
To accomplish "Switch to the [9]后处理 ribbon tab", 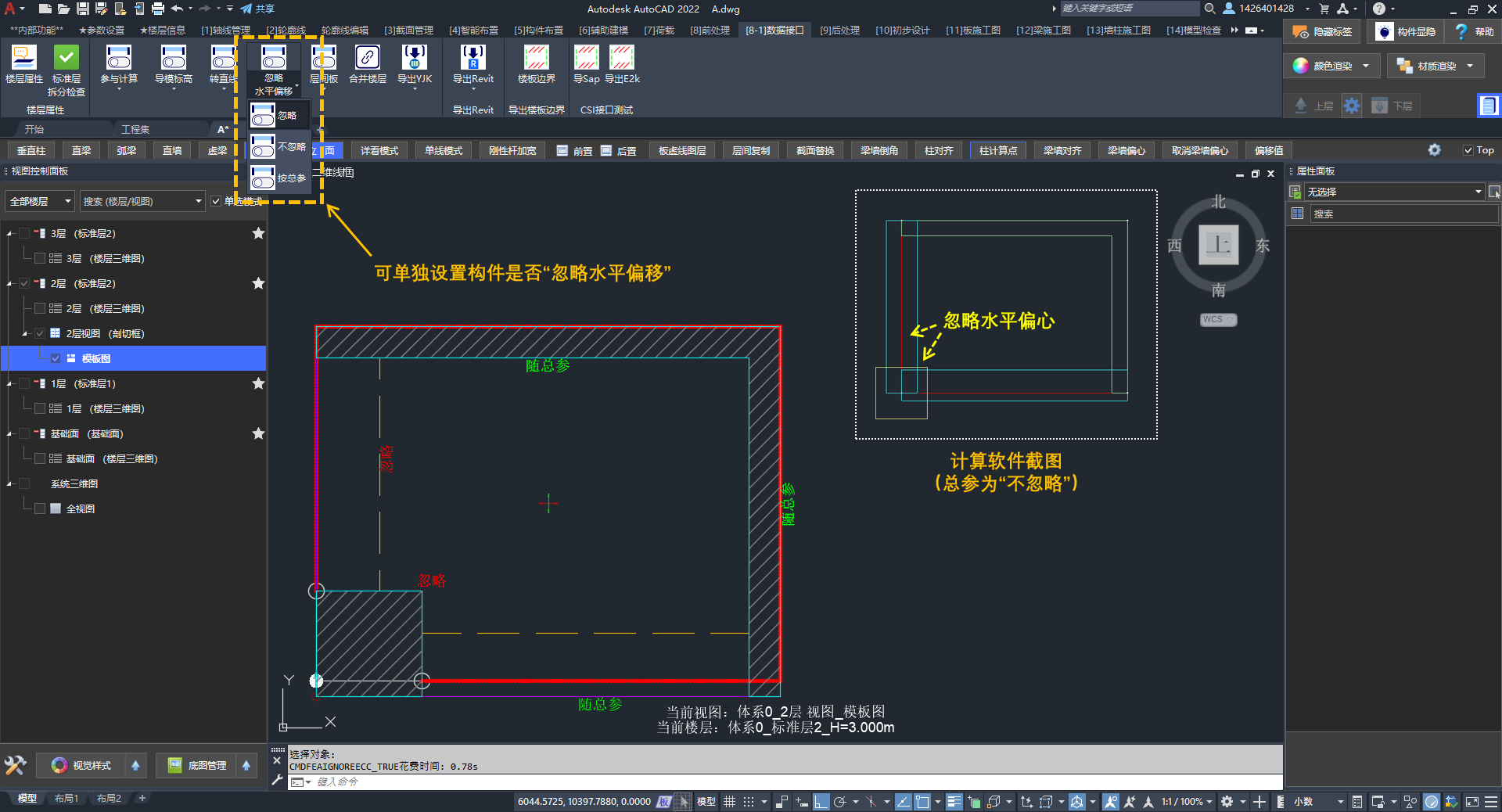I will click(839, 31).
